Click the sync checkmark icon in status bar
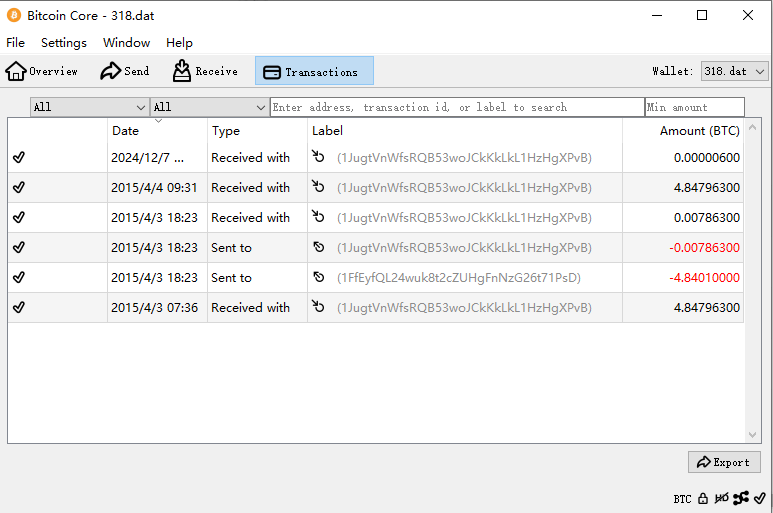 pos(760,498)
